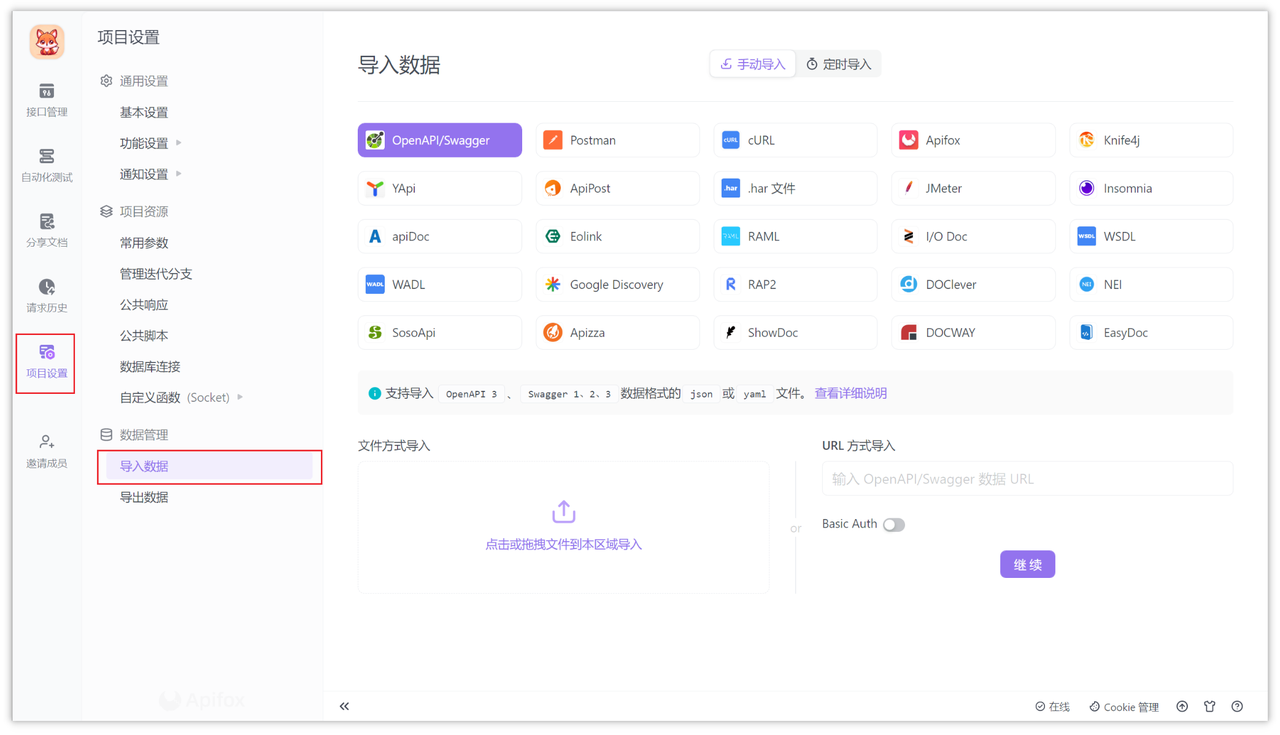1280x735 pixels.
Task: Click the help question icon in status bar
Action: 1237,707
